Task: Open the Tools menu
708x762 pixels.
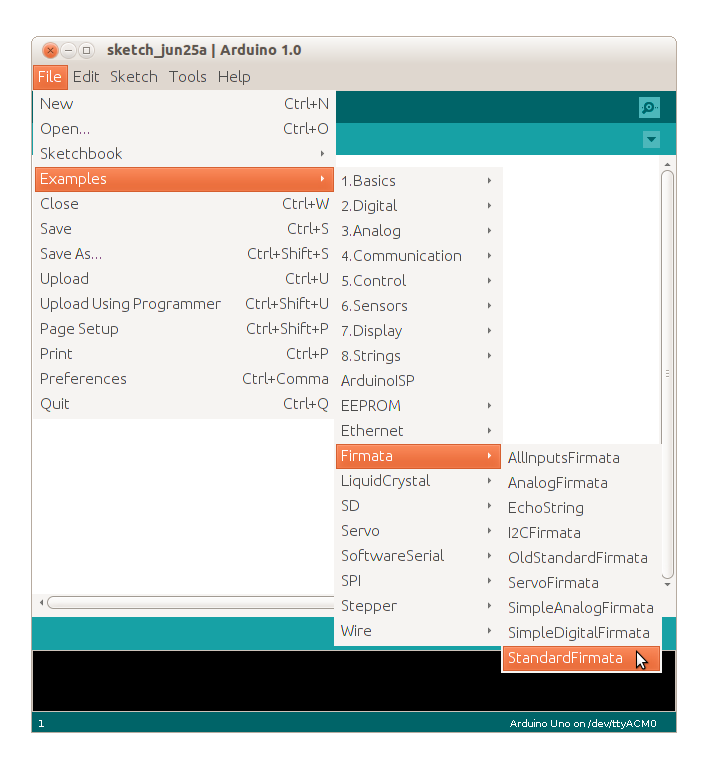Action: [188, 77]
